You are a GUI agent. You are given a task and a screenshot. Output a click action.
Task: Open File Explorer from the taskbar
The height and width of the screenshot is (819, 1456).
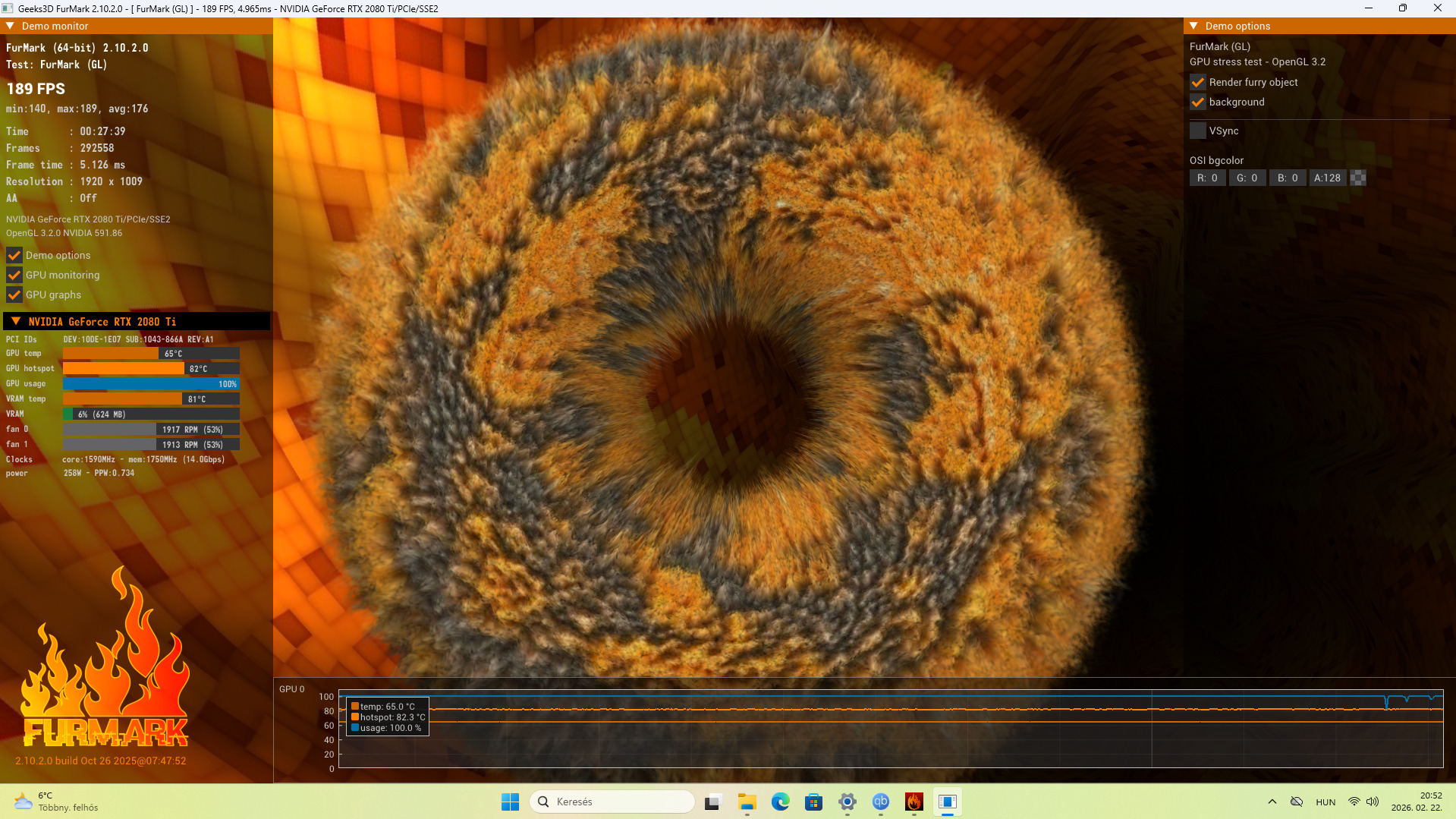click(747, 802)
